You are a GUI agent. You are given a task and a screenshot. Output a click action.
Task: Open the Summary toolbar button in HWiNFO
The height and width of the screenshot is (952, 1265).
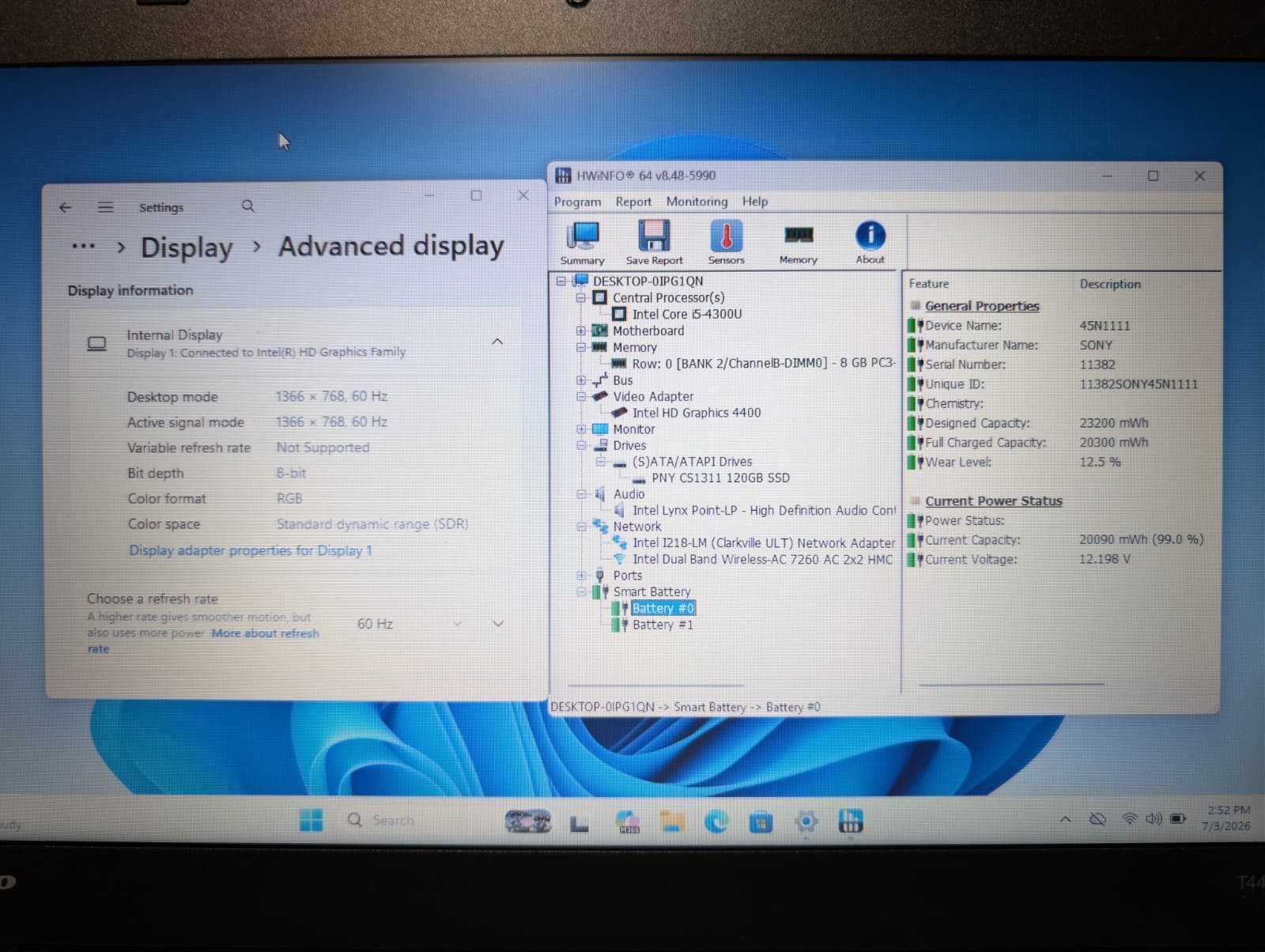583,243
